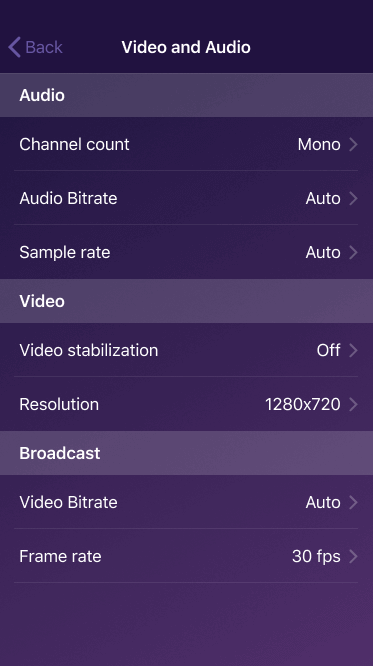Change the Mono channel value
Screen dimensions: 373x666
(319, 144)
